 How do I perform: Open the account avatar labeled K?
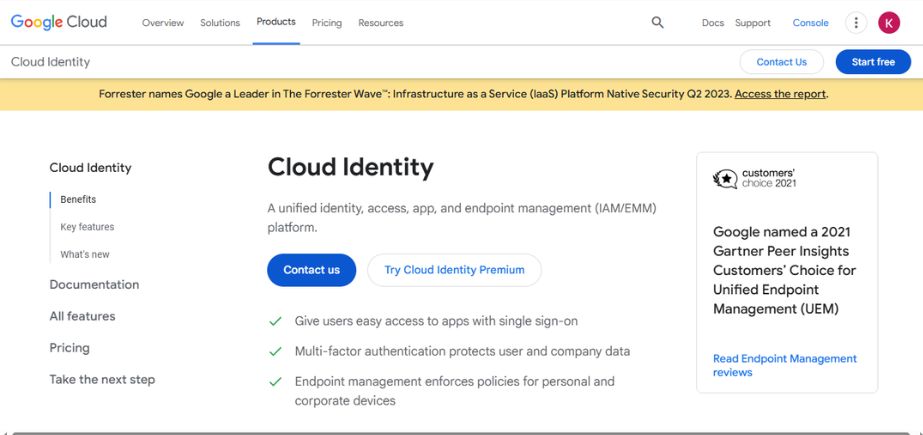(x=889, y=23)
